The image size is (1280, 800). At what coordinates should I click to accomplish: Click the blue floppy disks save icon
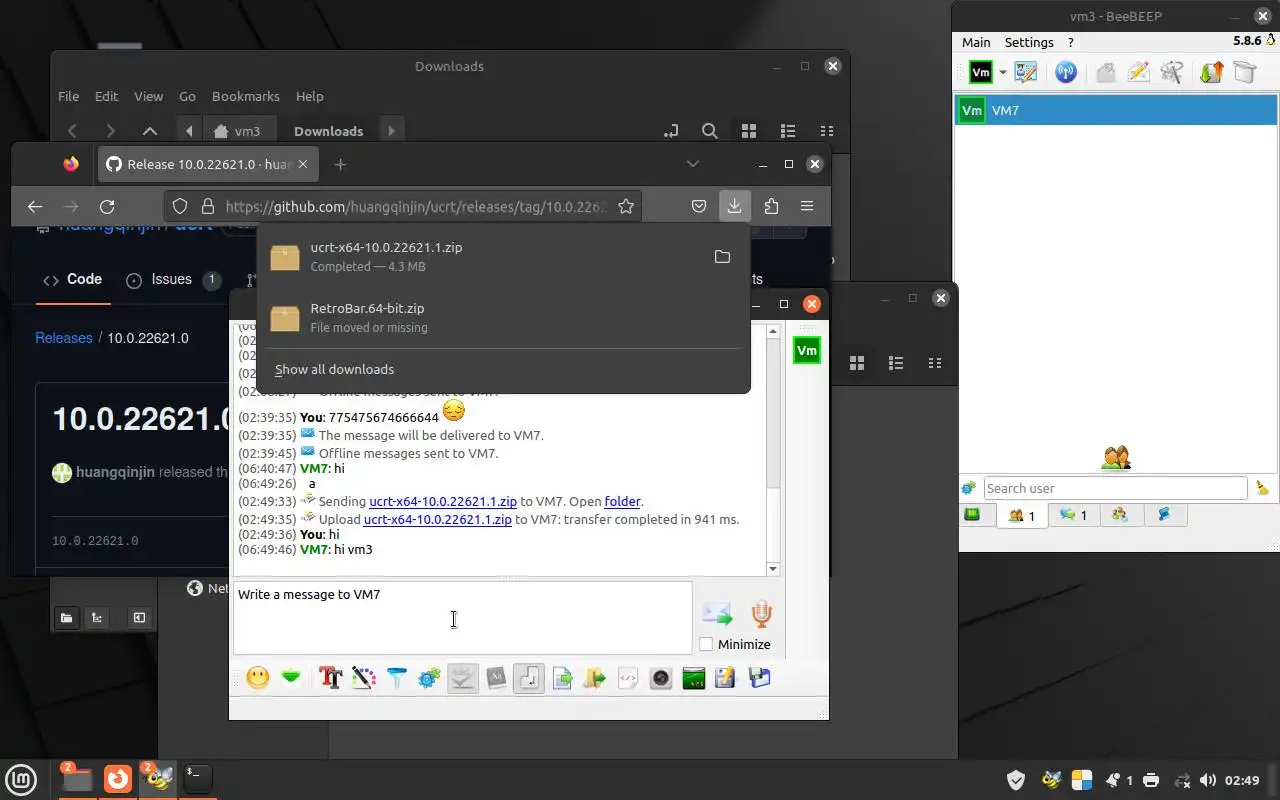759,678
